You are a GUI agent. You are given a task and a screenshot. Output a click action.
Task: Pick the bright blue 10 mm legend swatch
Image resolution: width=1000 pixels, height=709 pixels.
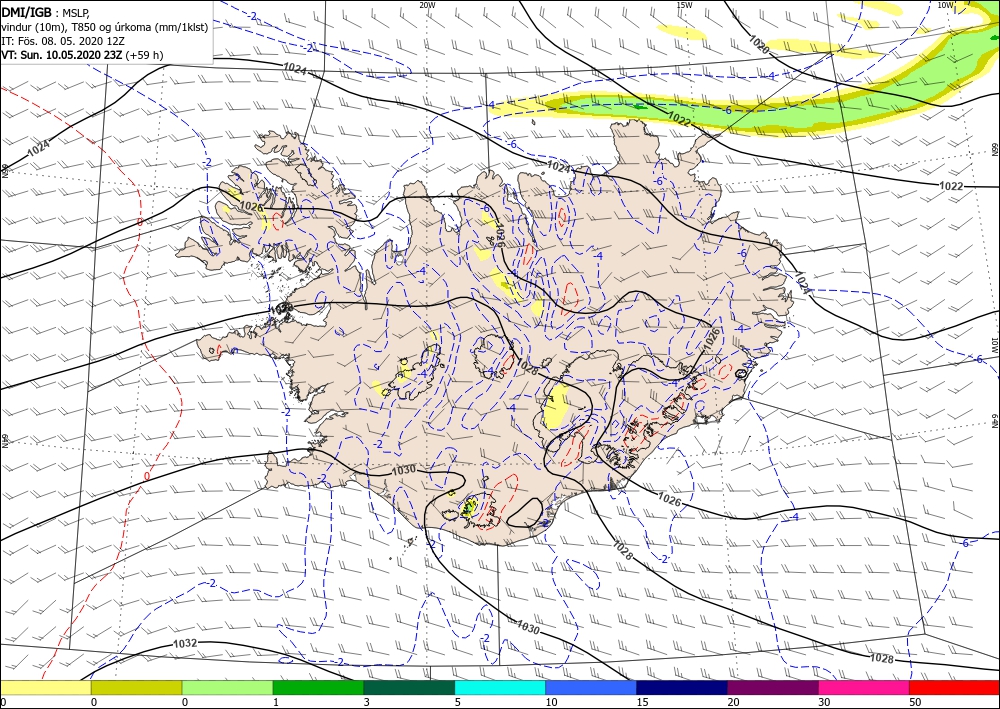pos(591,688)
